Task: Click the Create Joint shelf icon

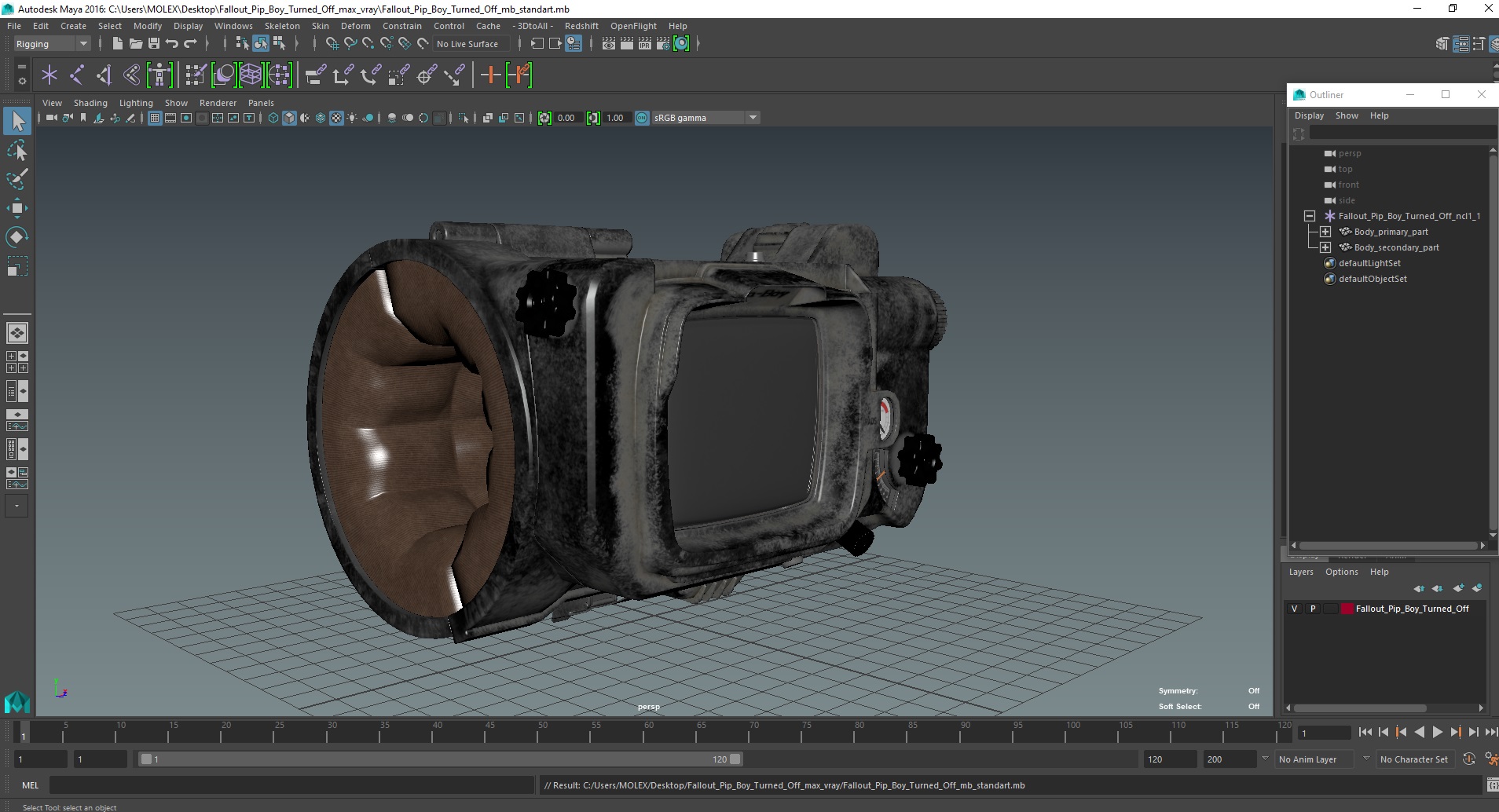Action: pyautogui.click(x=77, y=75)
